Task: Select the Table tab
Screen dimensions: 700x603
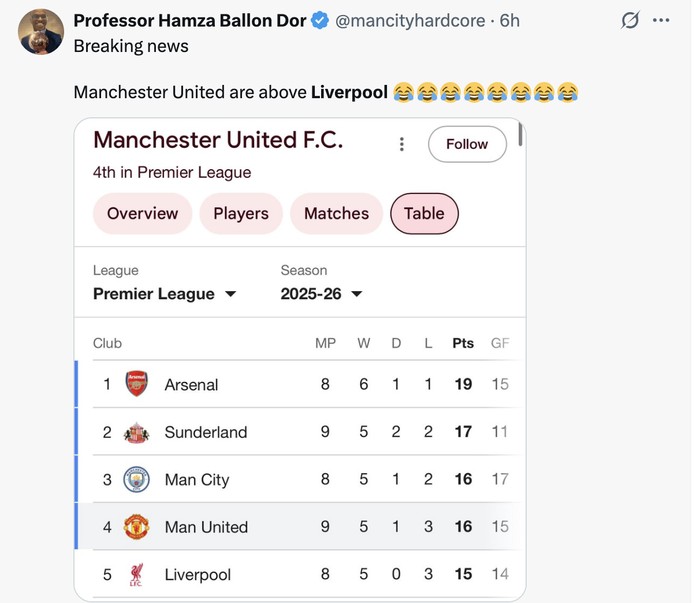Action: pyautogui.click(x=424, y=213)
